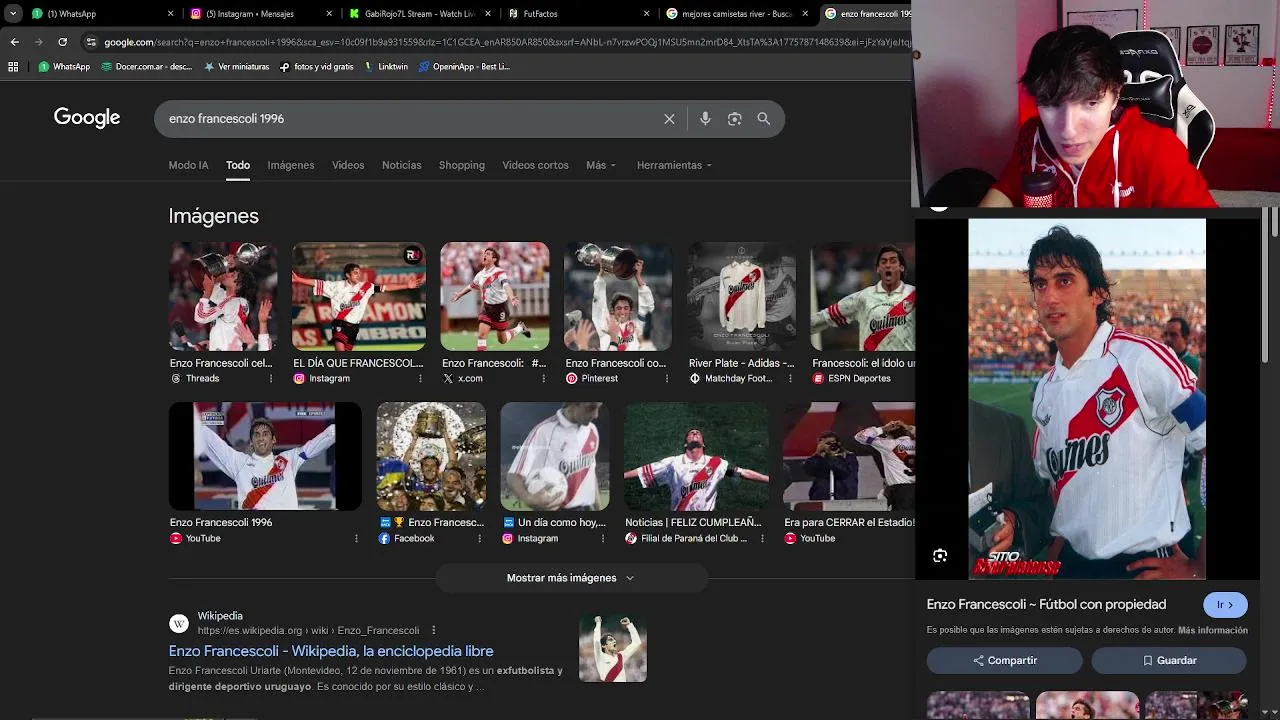
Task: Reload the page with refresh icon
Action: pos(62,42)
